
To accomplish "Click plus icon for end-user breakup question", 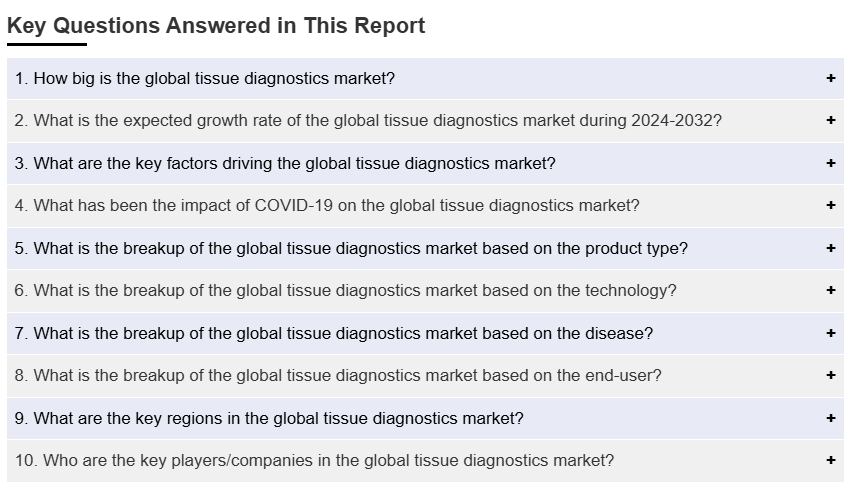I will point(830,375).
